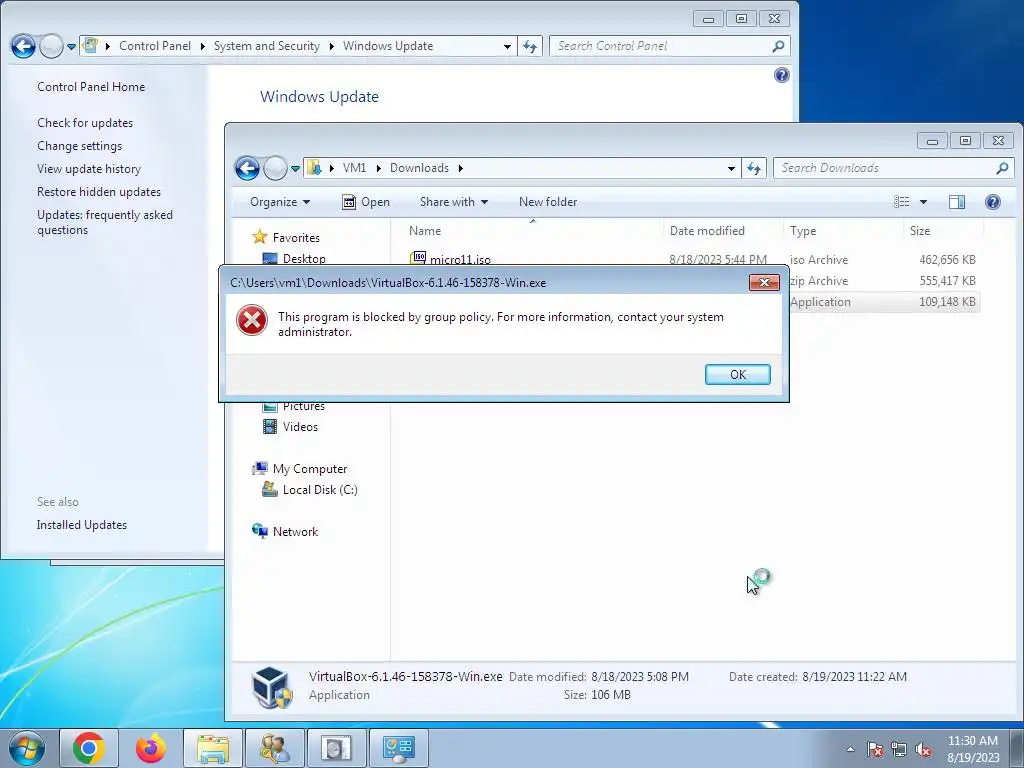Viewport: 1024px width, 768px height.
Task: Go back in Control Panel window
Action: point(24,46)
